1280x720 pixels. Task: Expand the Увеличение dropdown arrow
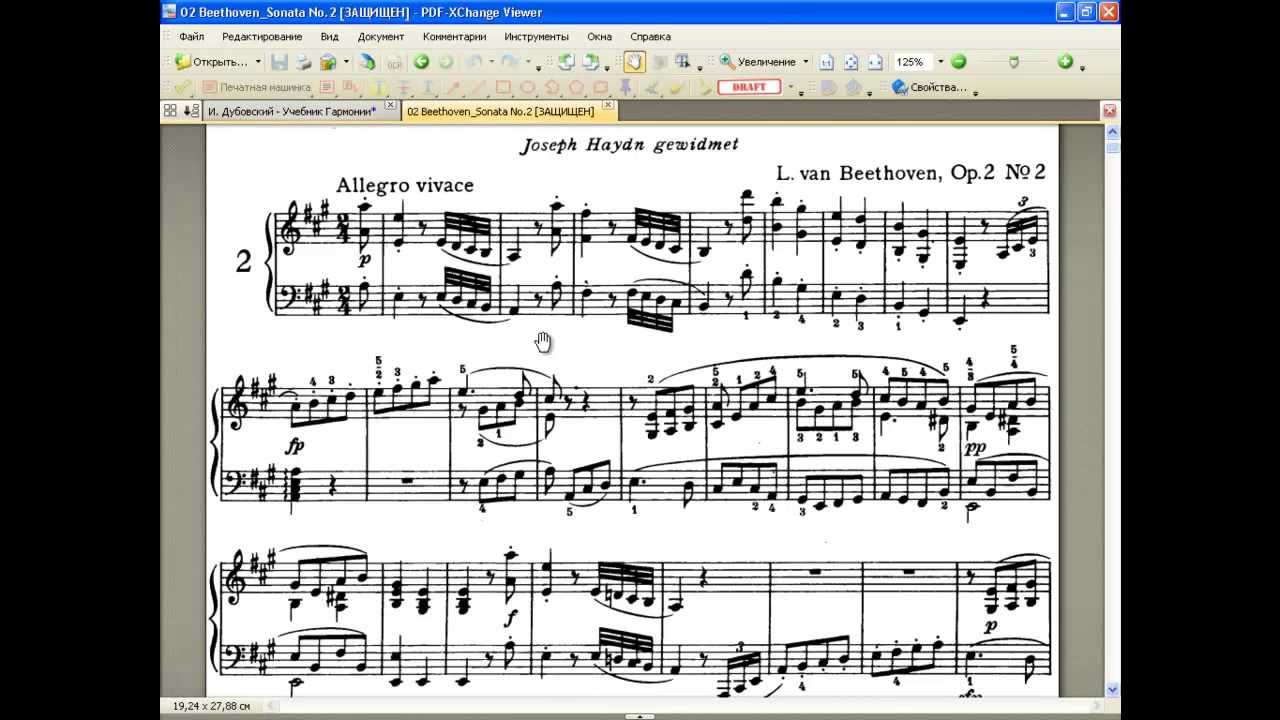point(806,62)
